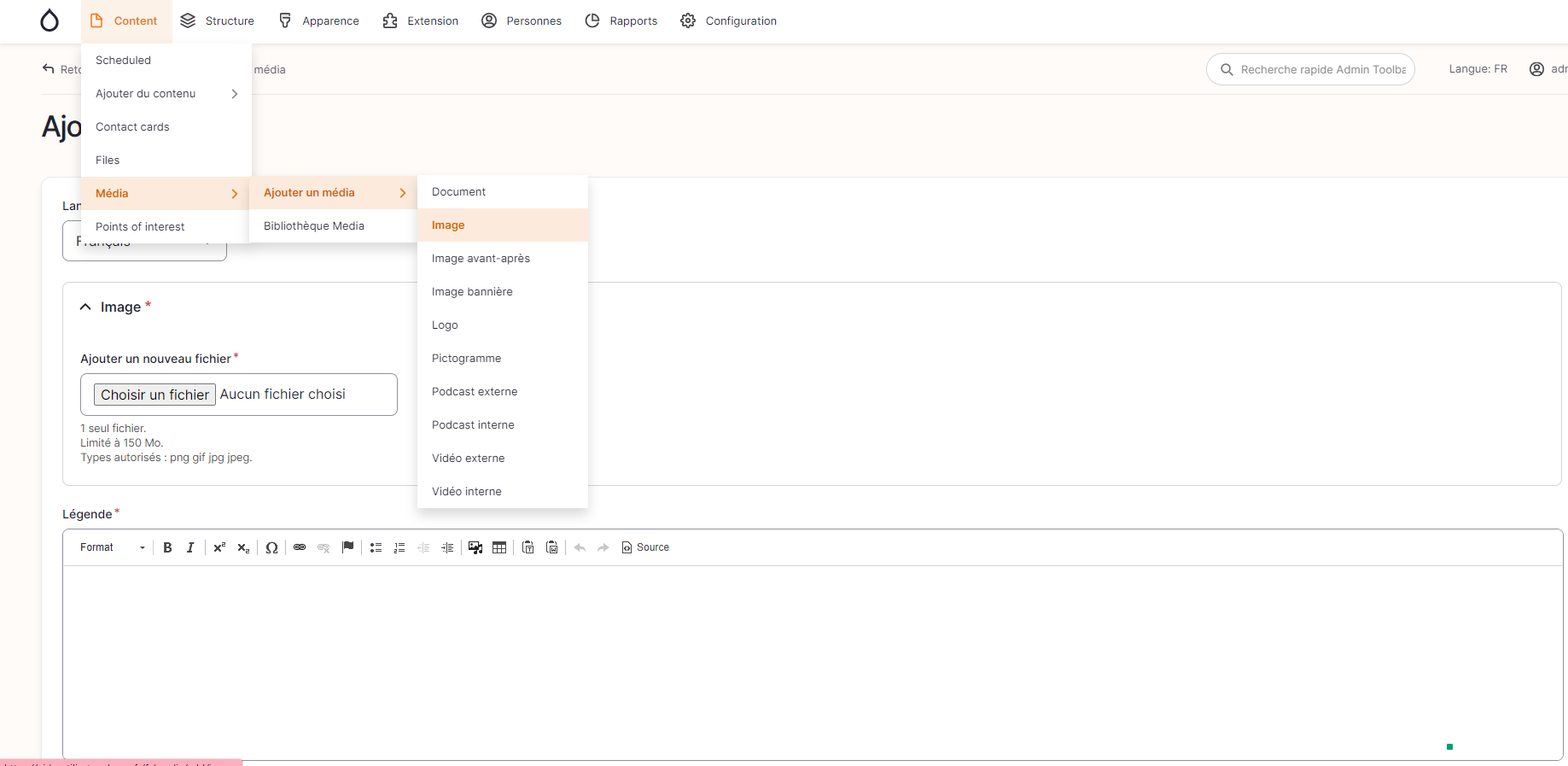Open the media embed icon in the toolbar
Image resolution: width=1568 pixels, height=766 pixels.
click(475, 547)
